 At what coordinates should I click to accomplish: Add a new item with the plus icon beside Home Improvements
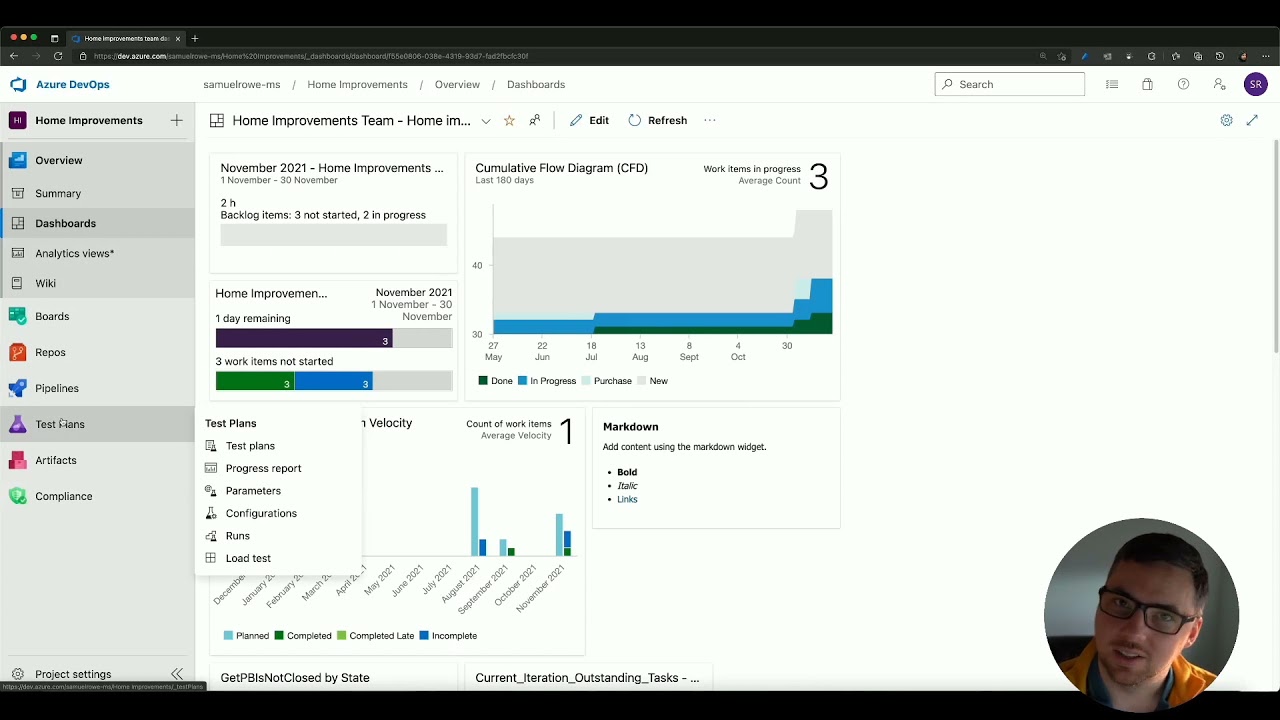pyautogui.click(x=176, y=120)
